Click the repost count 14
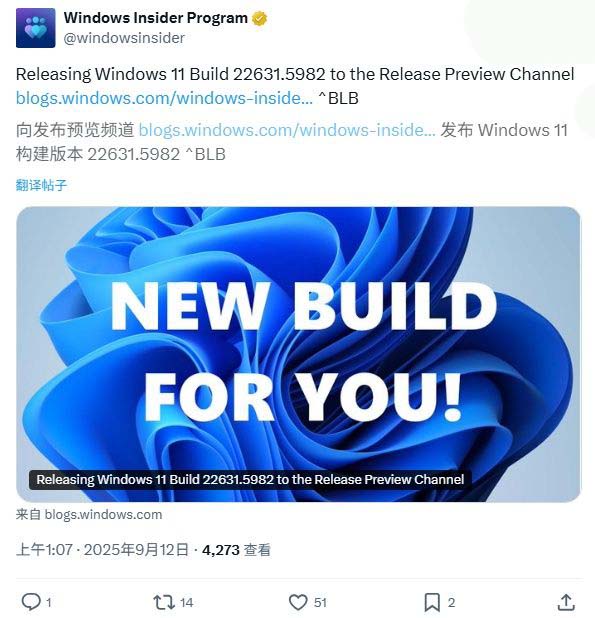595x618 pixels. click(187, 602)
